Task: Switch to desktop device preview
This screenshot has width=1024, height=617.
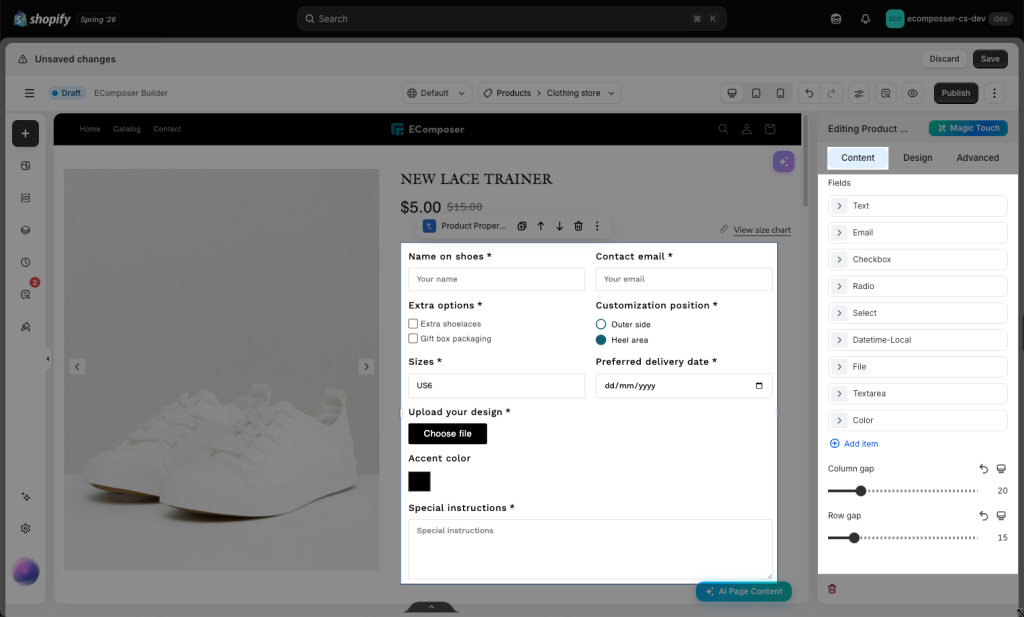Action: [x=732, y=93]
